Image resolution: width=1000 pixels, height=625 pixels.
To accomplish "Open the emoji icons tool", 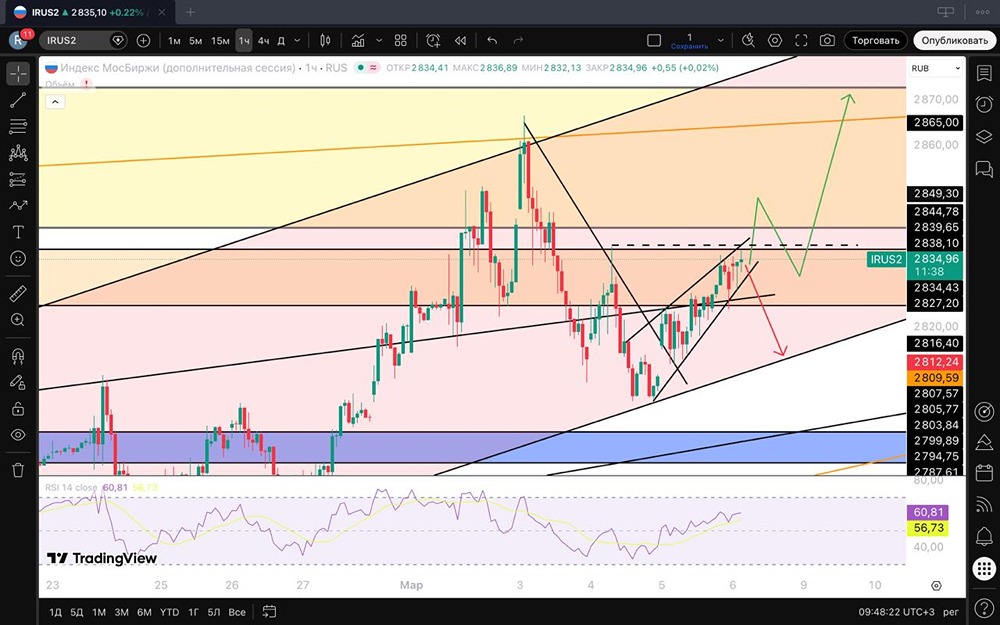I will tap(18, 258).
